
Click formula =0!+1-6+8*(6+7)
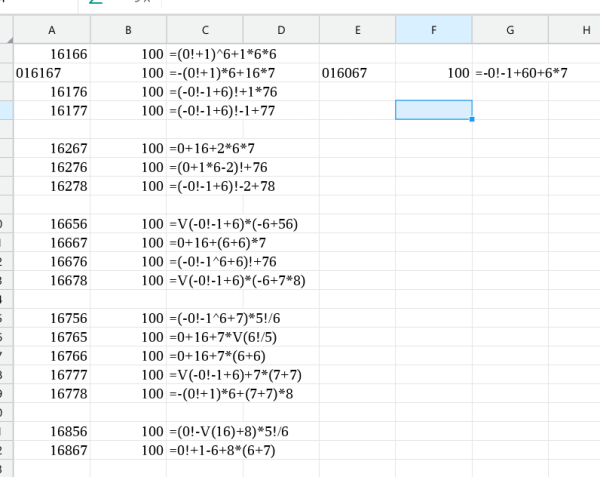[222, 450]
